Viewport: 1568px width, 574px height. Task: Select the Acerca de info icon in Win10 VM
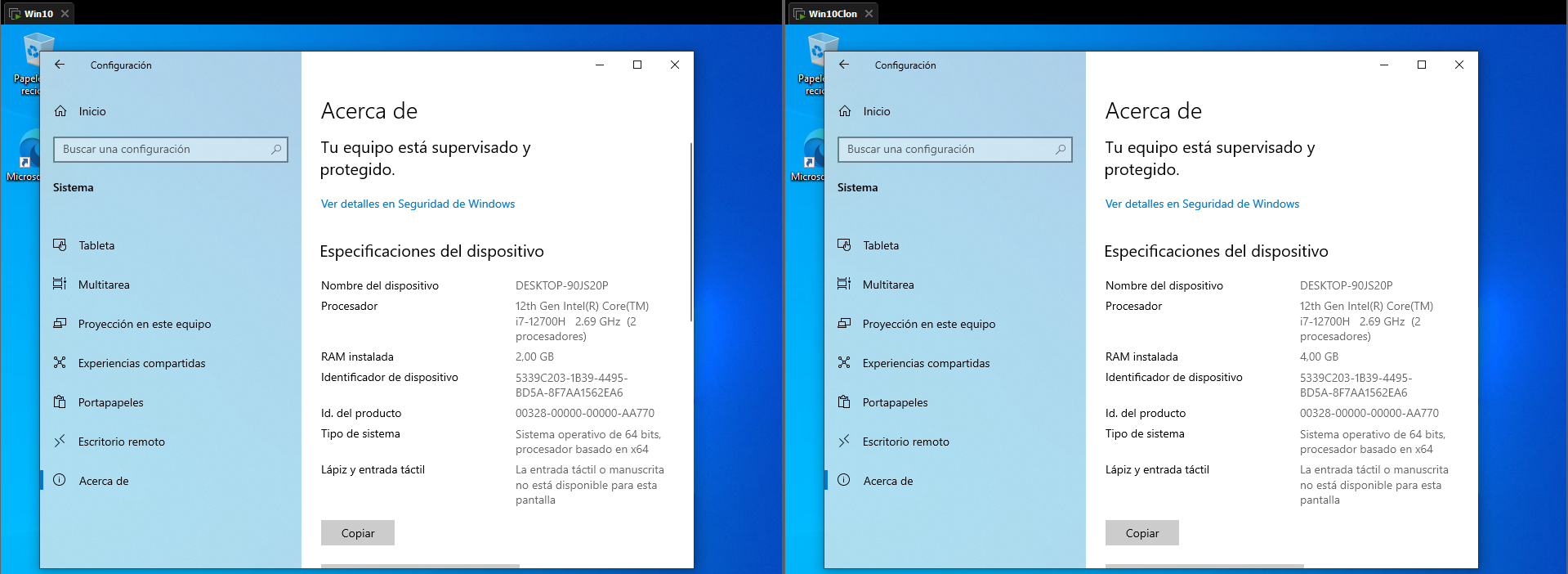click(60, 481)
